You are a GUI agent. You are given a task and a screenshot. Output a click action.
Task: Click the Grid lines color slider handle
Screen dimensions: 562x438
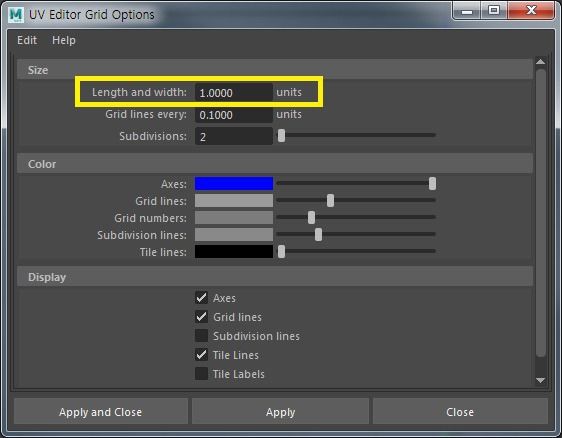(x=330, y=200)
